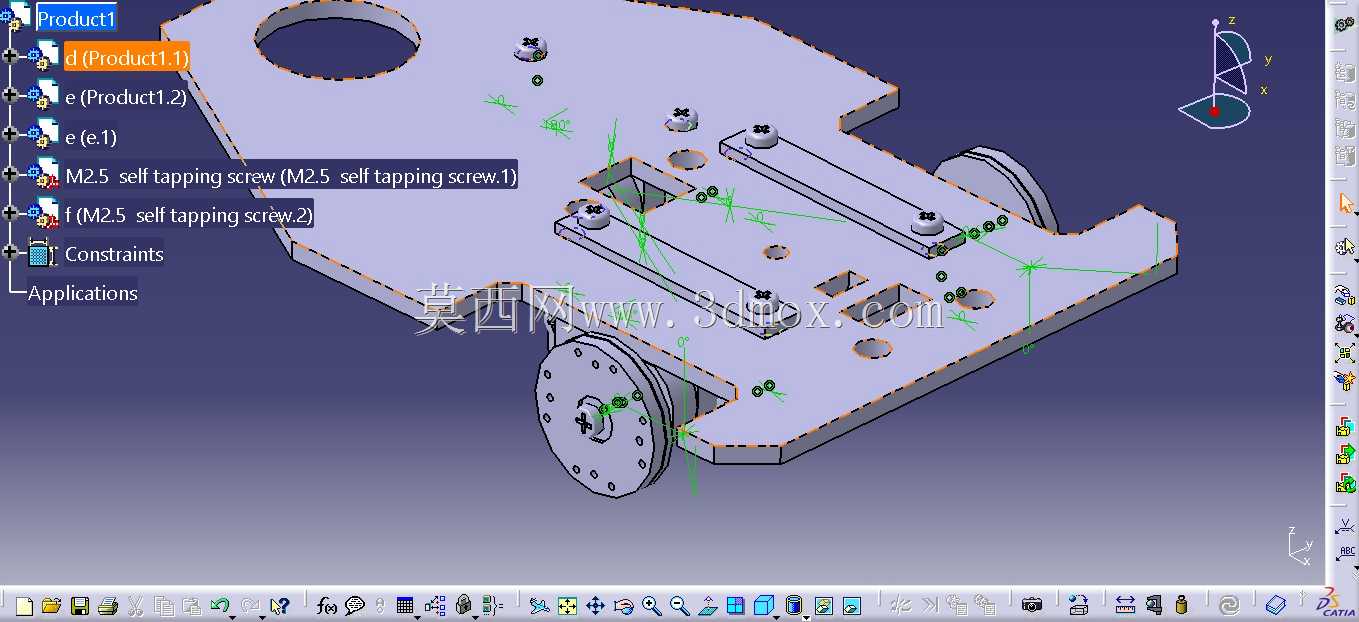Save with the floppy disk icon
The height and width of the screenshot is (622, 1359).
(80, 605)
